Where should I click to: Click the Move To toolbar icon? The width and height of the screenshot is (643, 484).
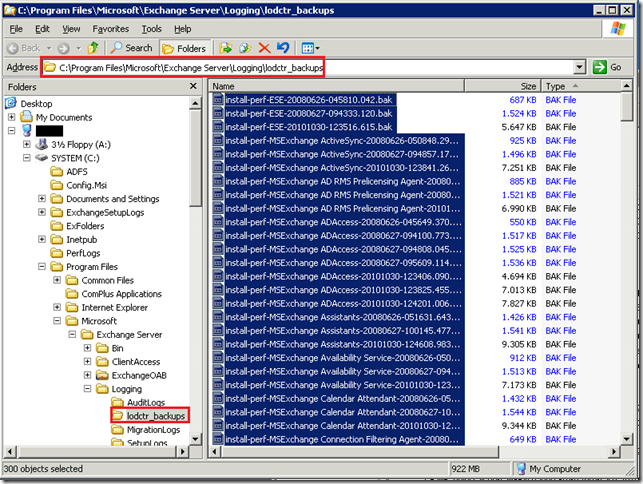click(225, 48)
